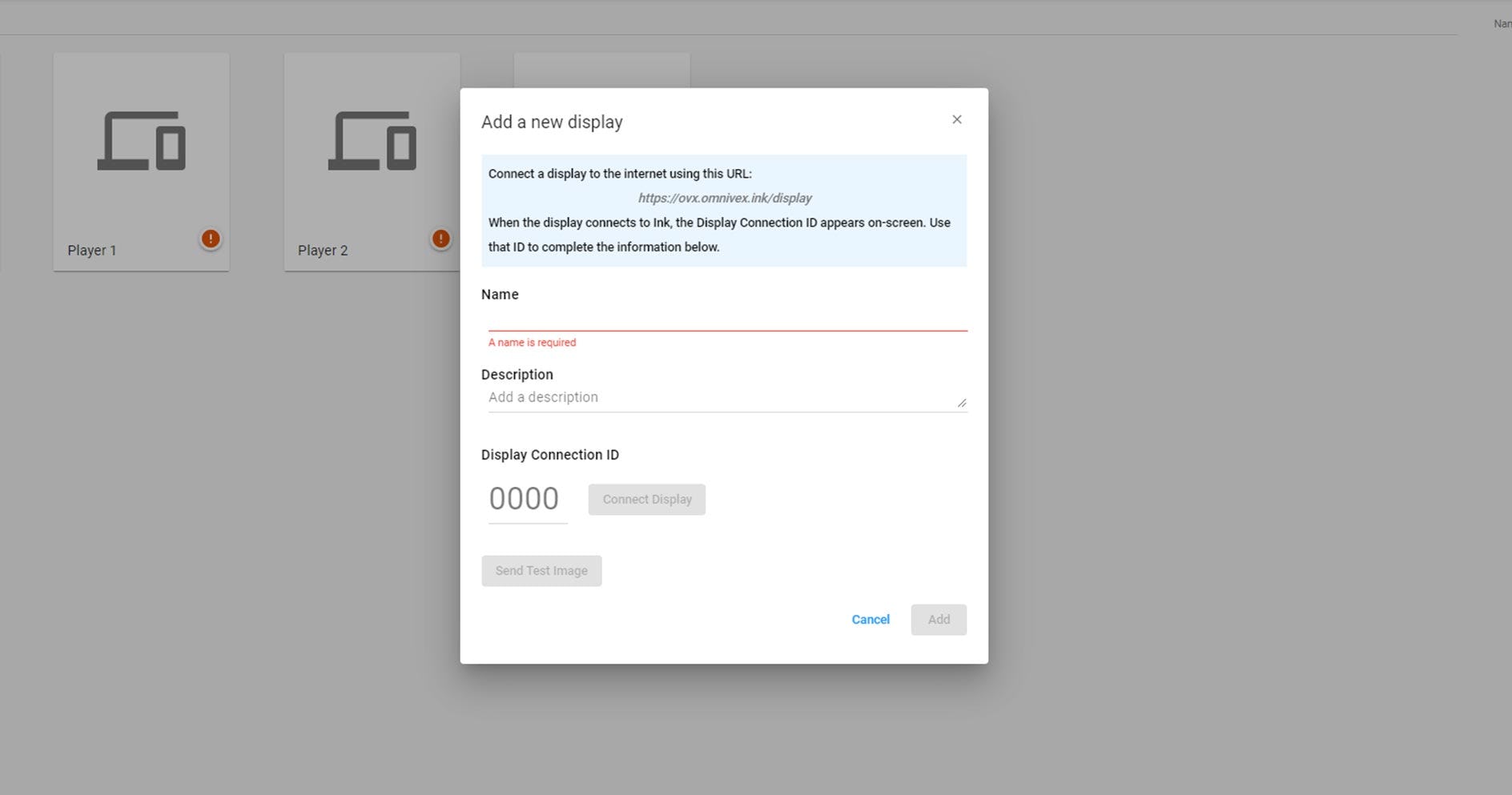Click the ovx.omnivex.ink/display URL text
Screen dimensions: 1512x795
[x=725, y=198]
